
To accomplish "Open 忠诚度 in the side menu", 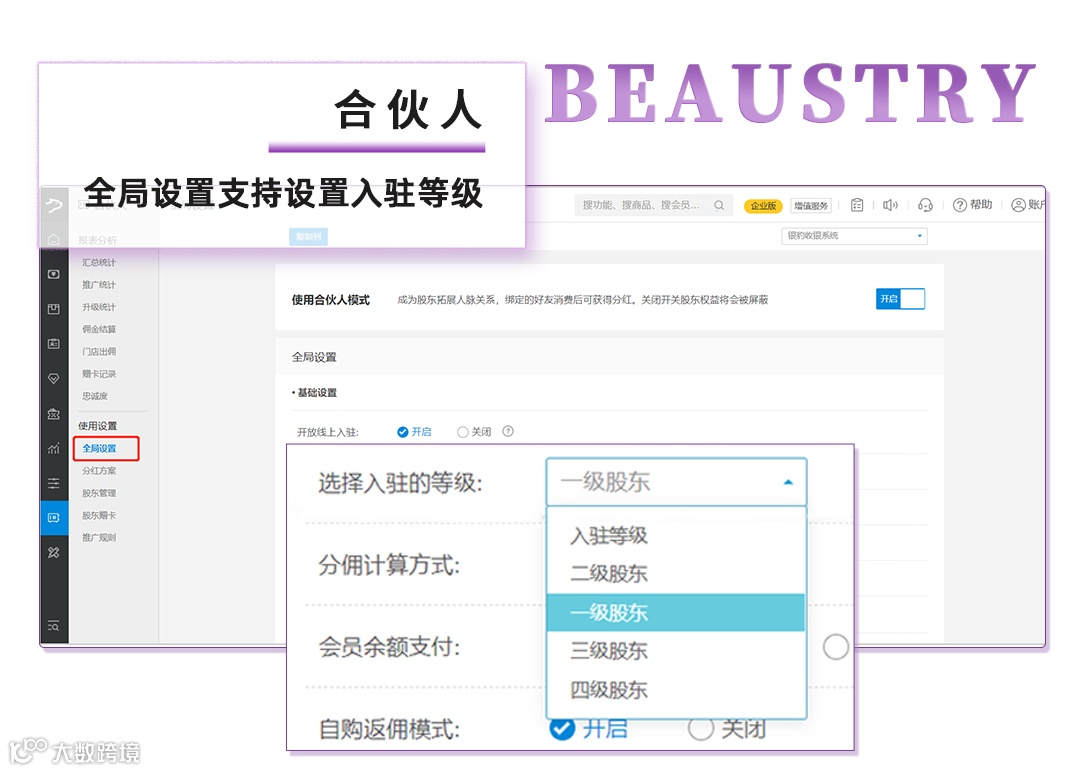I will click(x=94, y=396).
